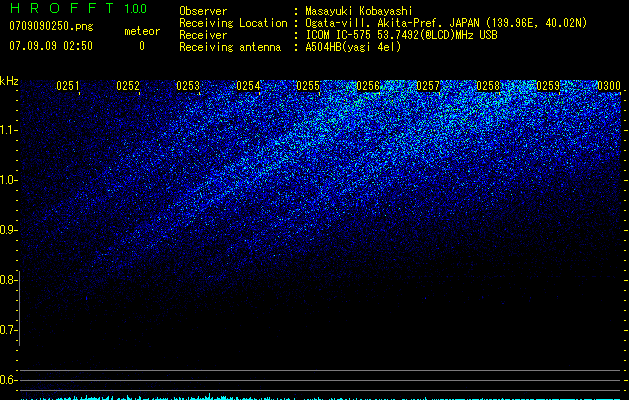
Task: Click the 1.1 frequency axis label
Action: 8,130
